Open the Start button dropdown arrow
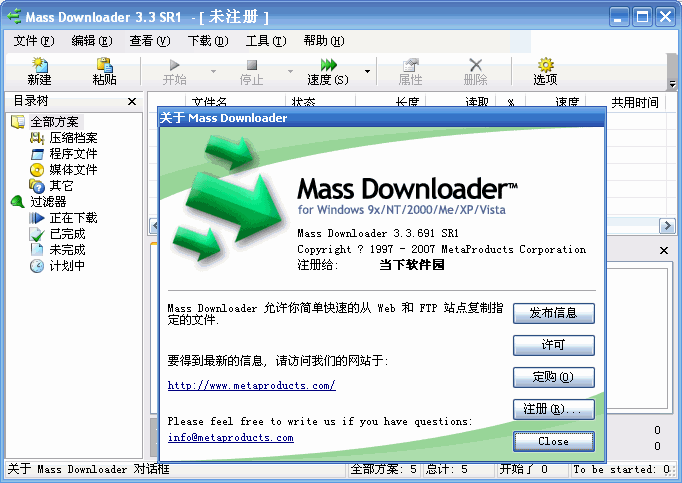The height and width of the screenshot is (483, 682). click(x=213, y=70)
